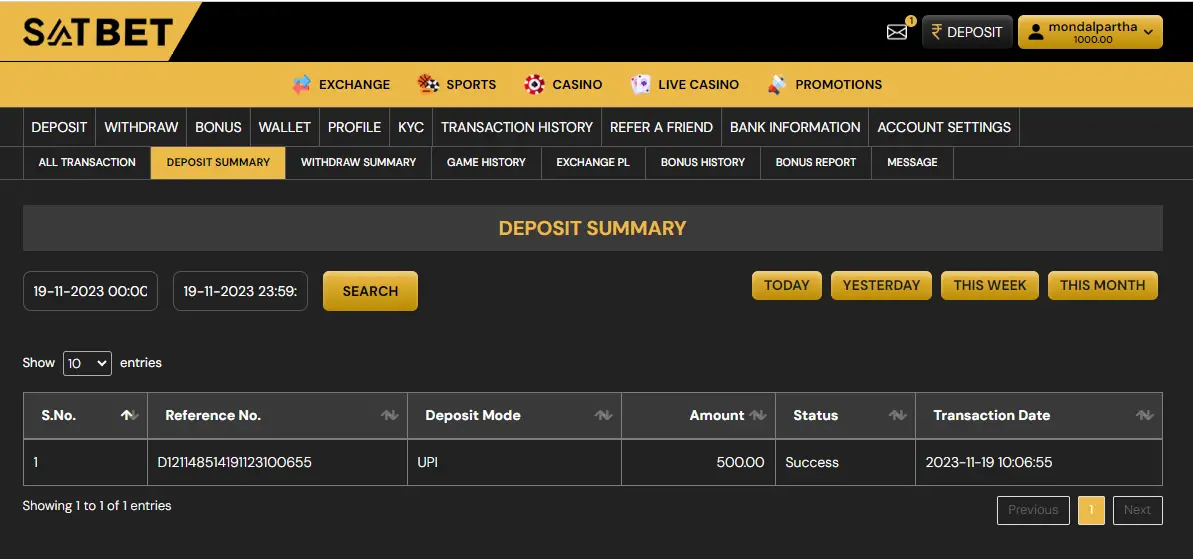The image size is (1193, 559).
Task: Open the envelope messages icon
Action: [897, 32]
